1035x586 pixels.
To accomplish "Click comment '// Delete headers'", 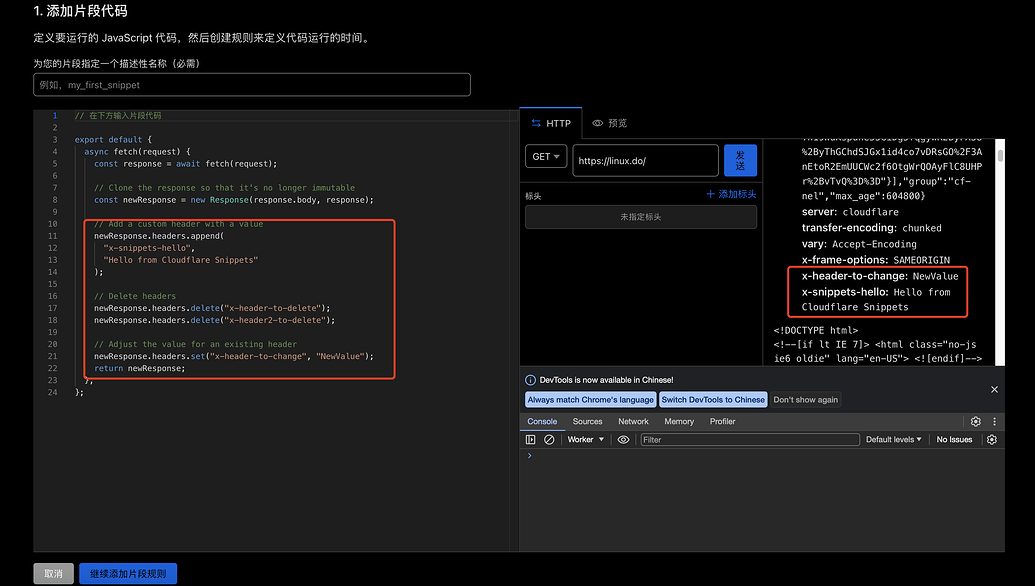I will [x=135, y=296].
